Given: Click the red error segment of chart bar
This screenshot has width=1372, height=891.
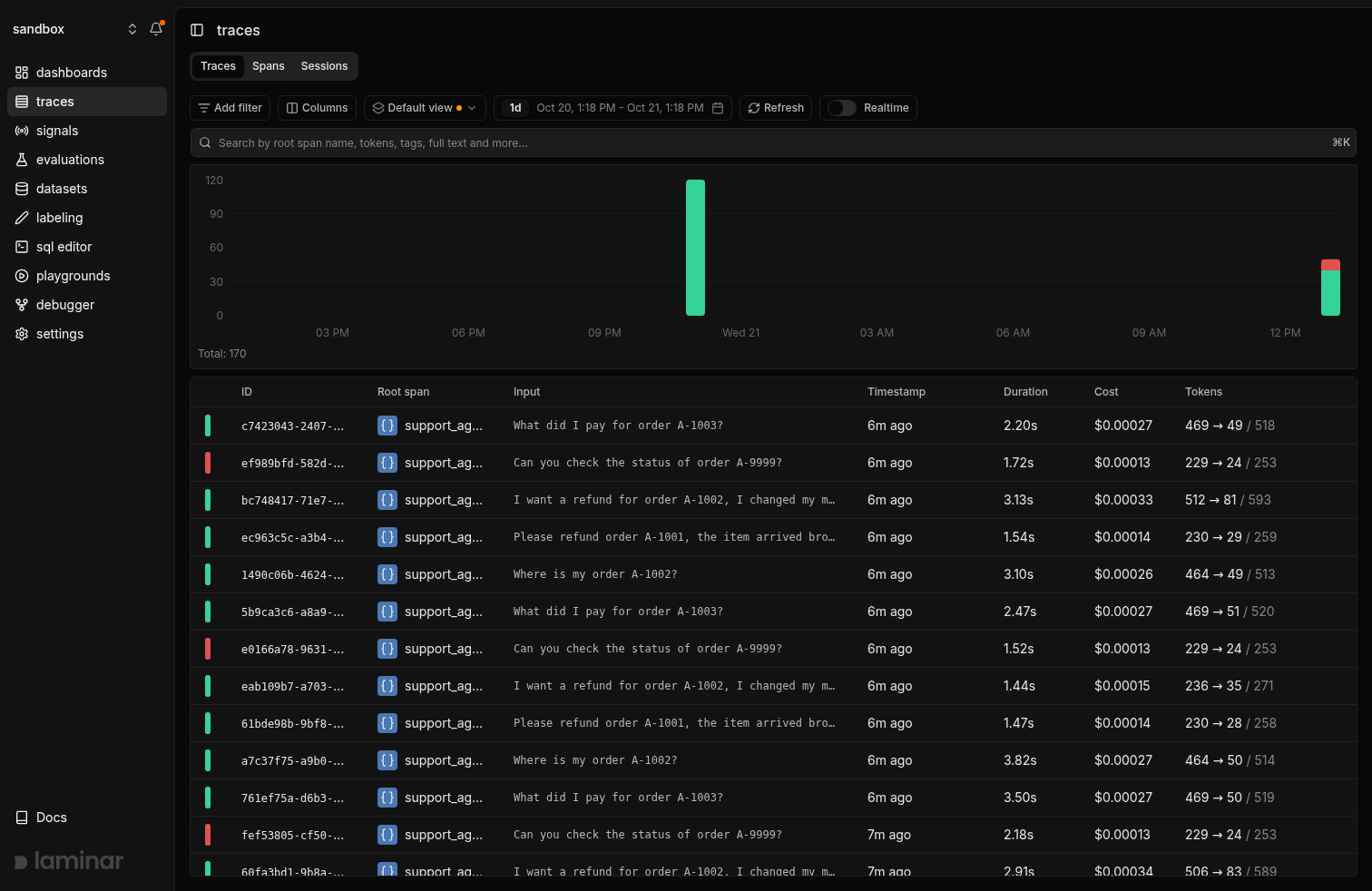Looking at the screenshot, I should pyautogui.click(x=1330, y=265).
